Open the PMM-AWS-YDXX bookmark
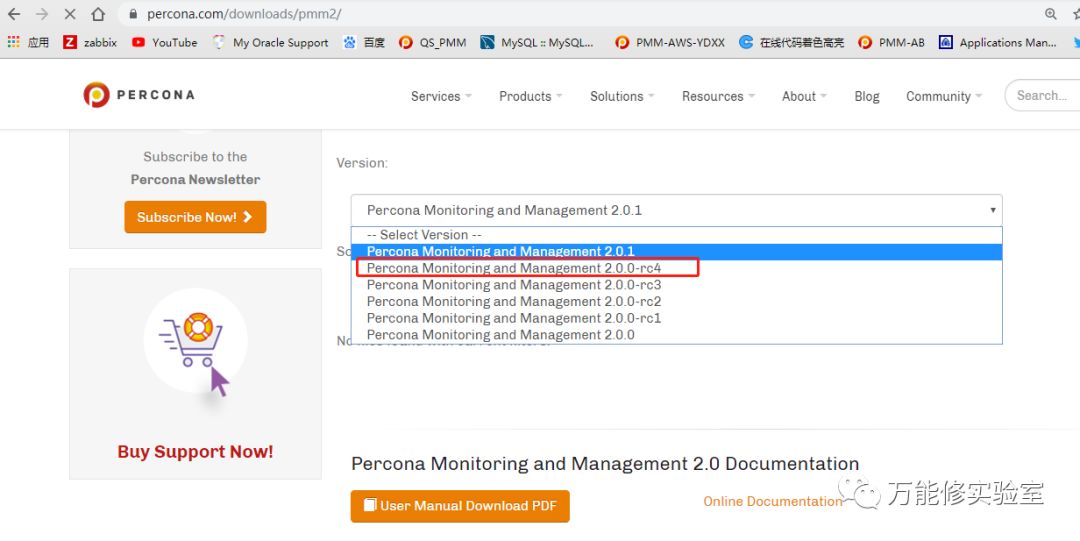The width and height of the screenshot is (1080, 541). click(669, 42)
